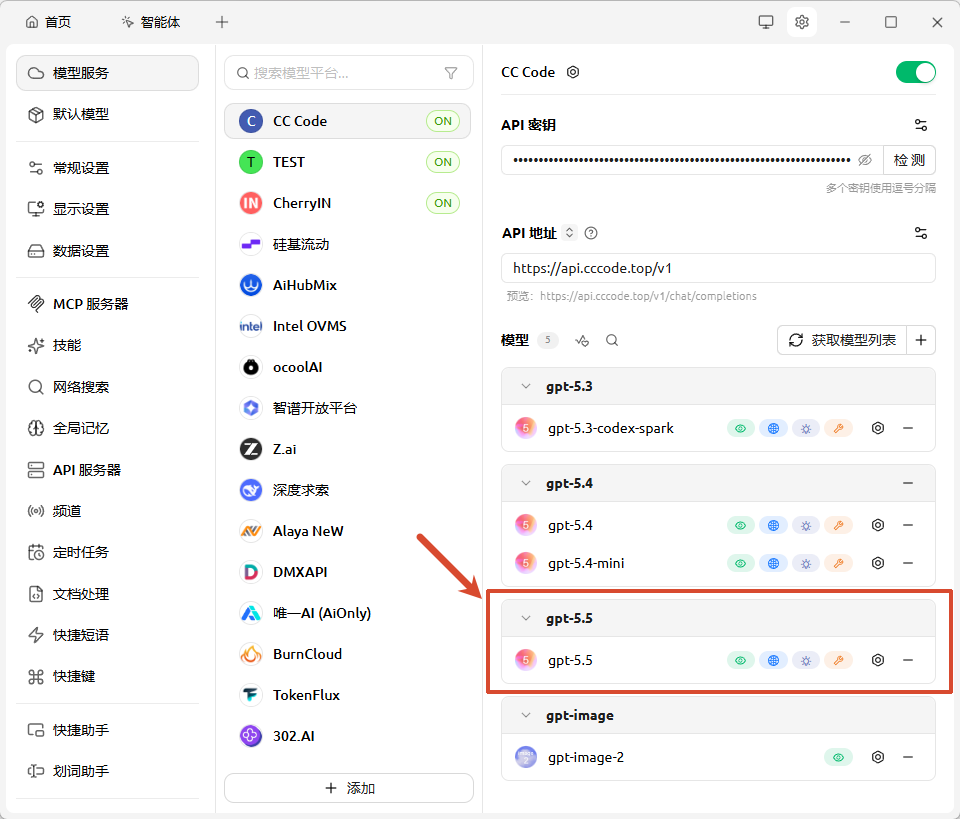
Task: Open settings for gpt-5.3-codex-spark
Action: [x=877, y=428]
